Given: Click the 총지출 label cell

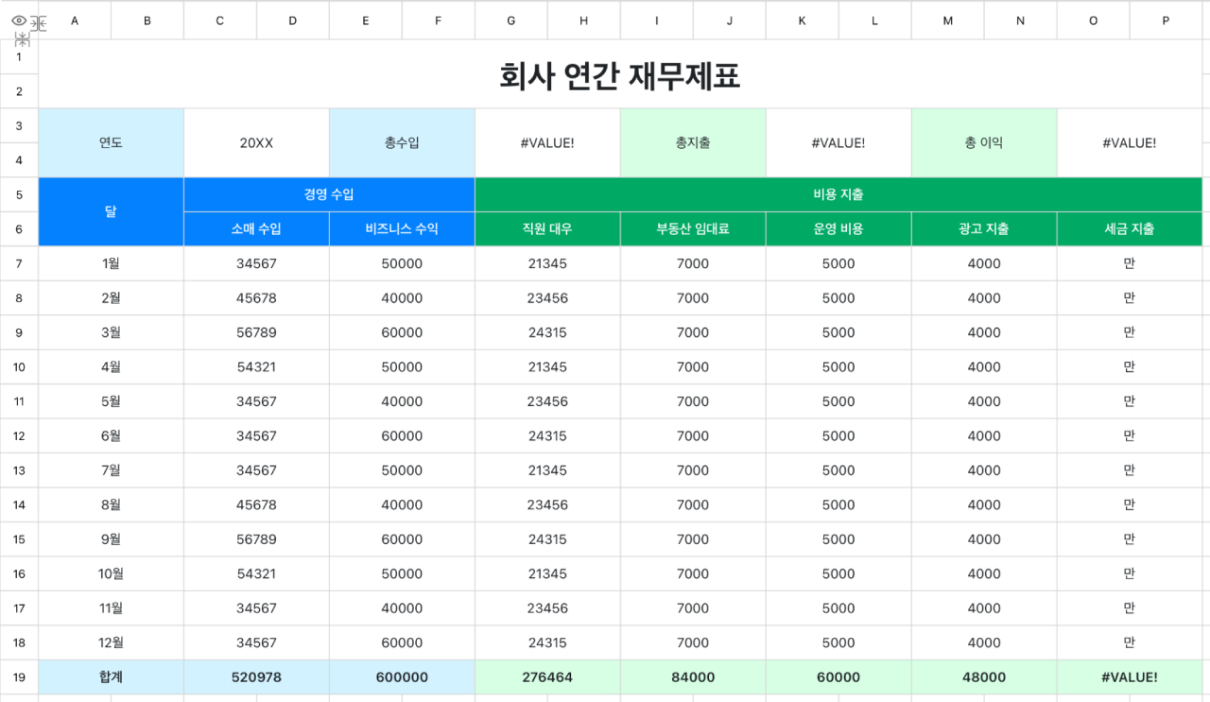Looking at the screenshot, I should (693, 143).
